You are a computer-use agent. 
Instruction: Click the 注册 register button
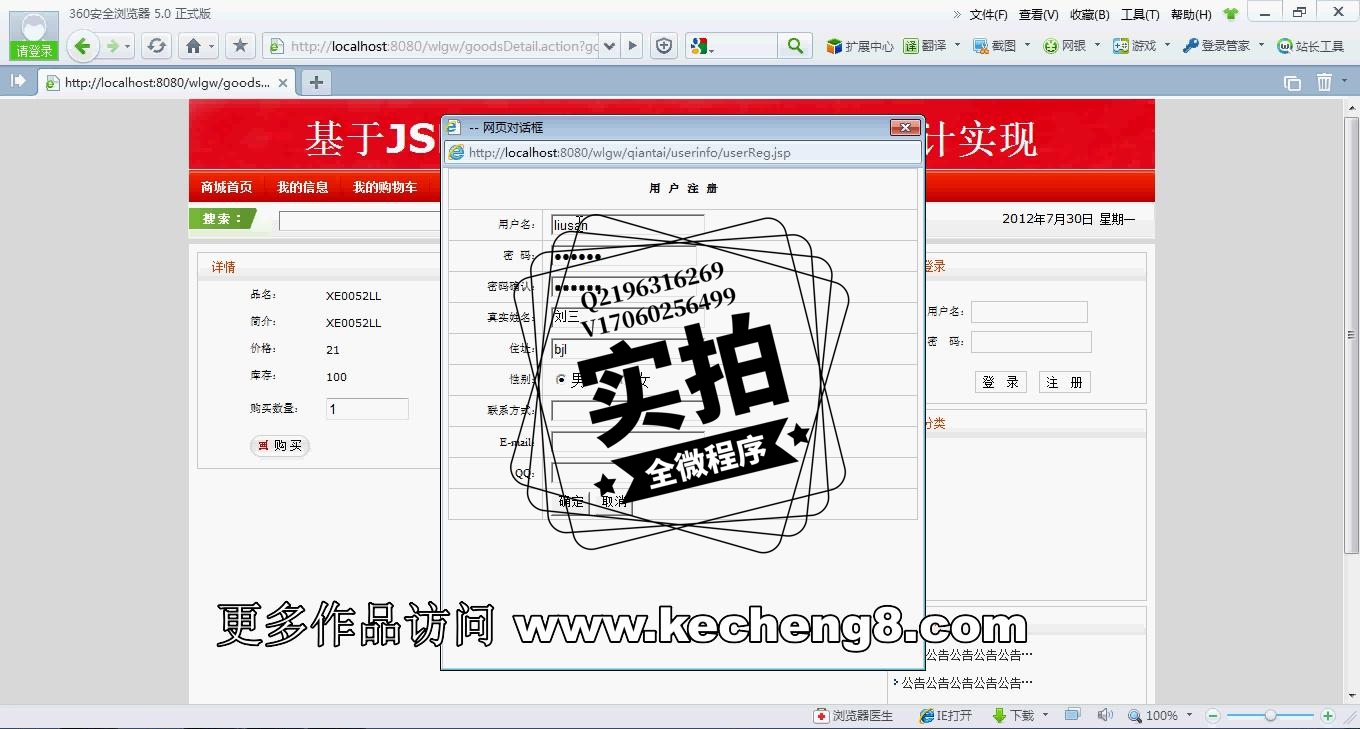click(1064, 382)
